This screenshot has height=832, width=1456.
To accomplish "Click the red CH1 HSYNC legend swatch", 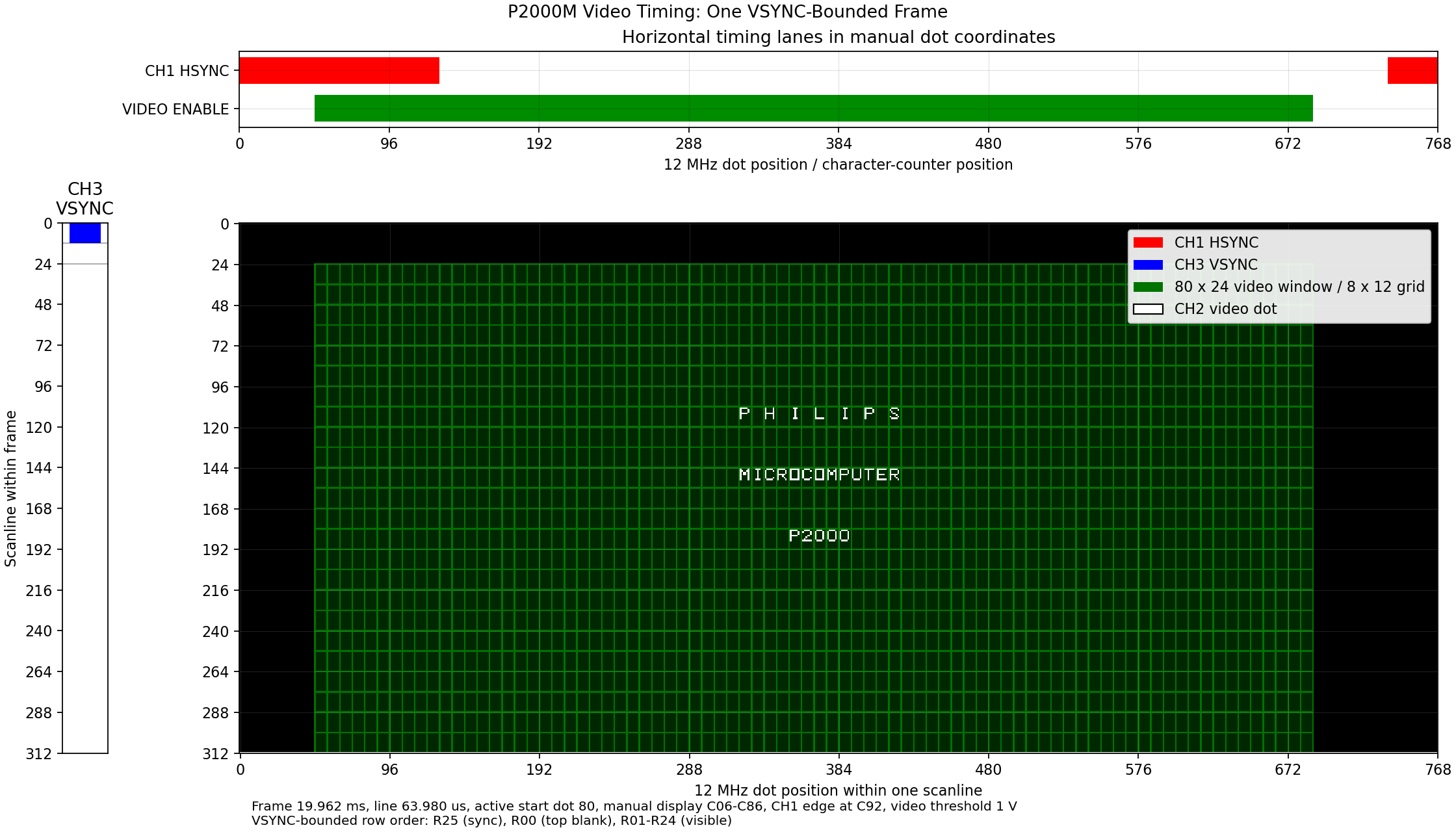I will 1148,242.
